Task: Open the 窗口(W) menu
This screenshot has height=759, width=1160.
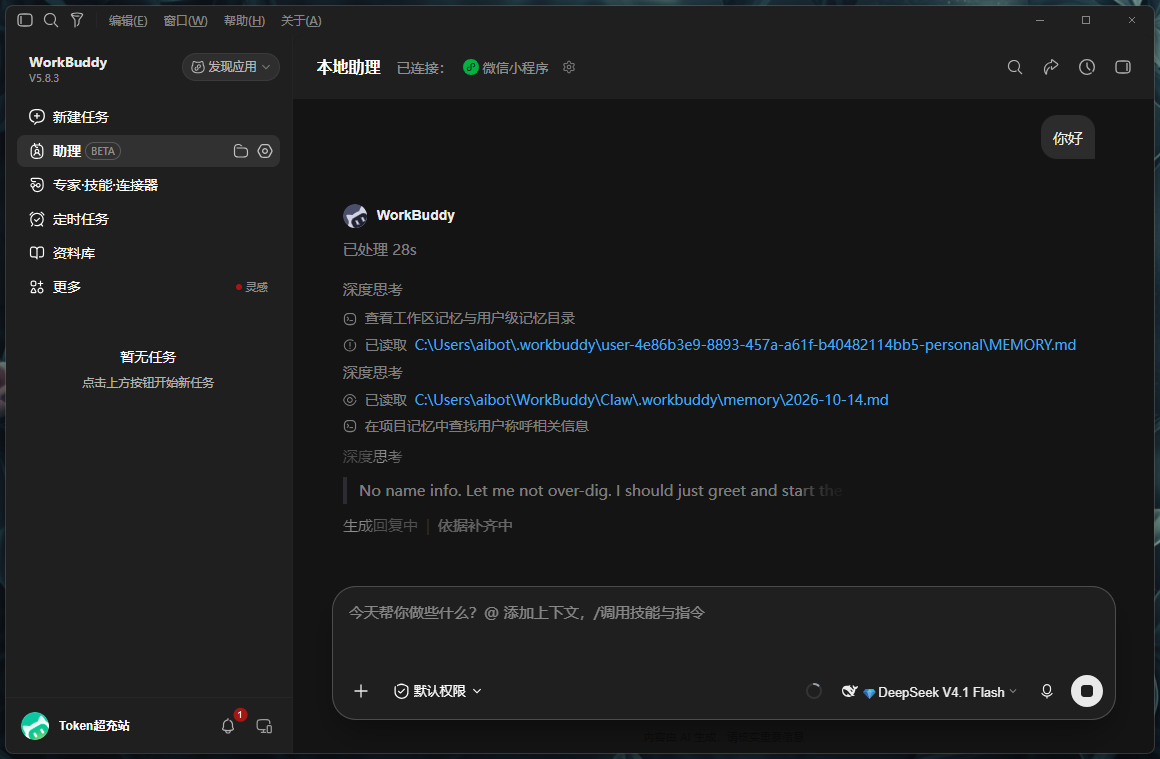Action: click(186, 21)
